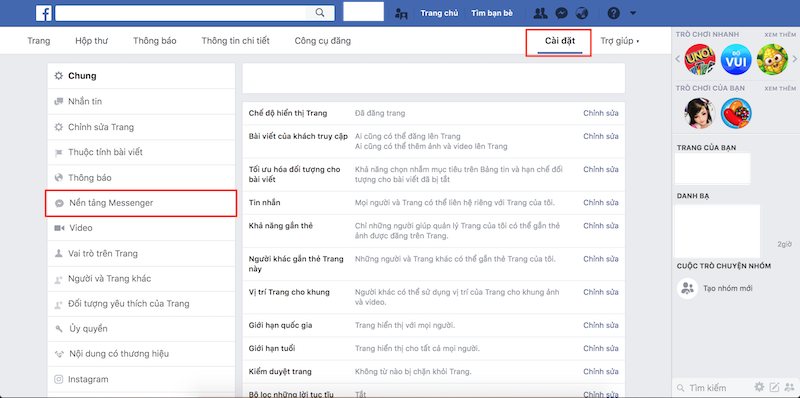Edit the Tin nhắn setting
Viewport: 800px width, 398px height.
tap(601, 203)
